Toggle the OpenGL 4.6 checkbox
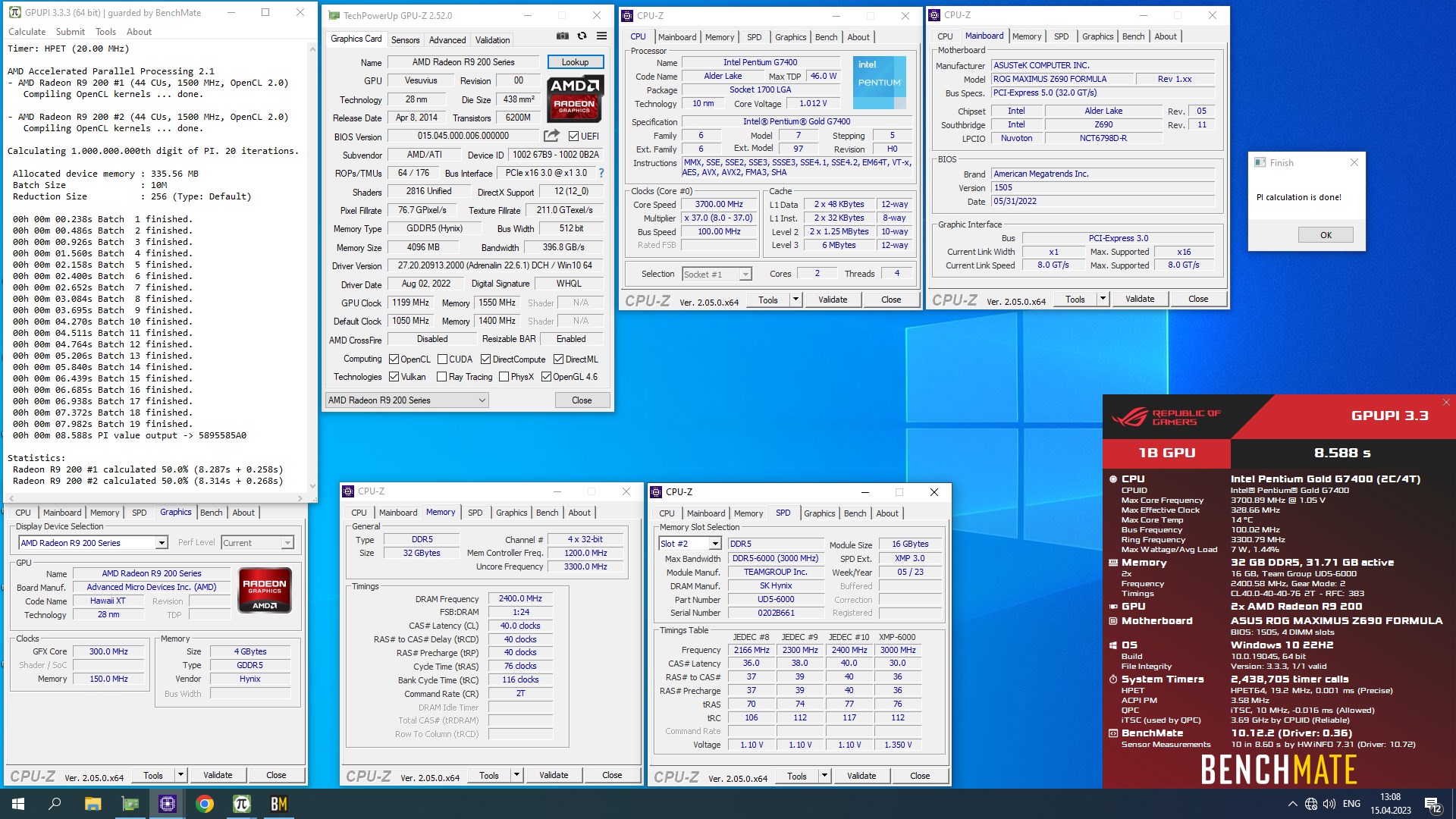Image resolution: width=1456 pixels, height=819 pixels. click(546, 377)
